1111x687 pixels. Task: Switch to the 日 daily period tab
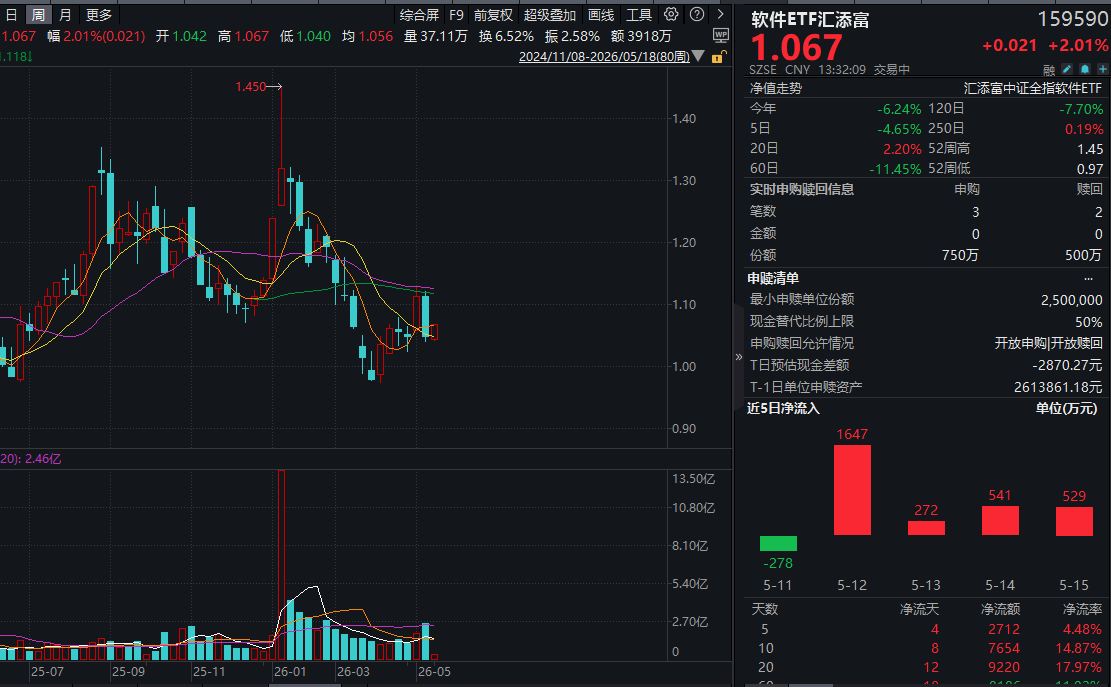pos(11,14)
